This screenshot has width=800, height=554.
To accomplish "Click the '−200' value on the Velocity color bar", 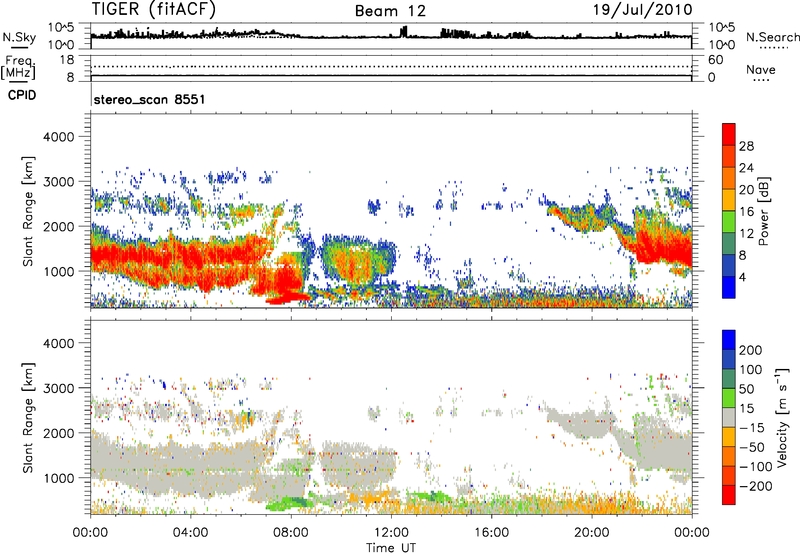I will click(x=755, y=486).
